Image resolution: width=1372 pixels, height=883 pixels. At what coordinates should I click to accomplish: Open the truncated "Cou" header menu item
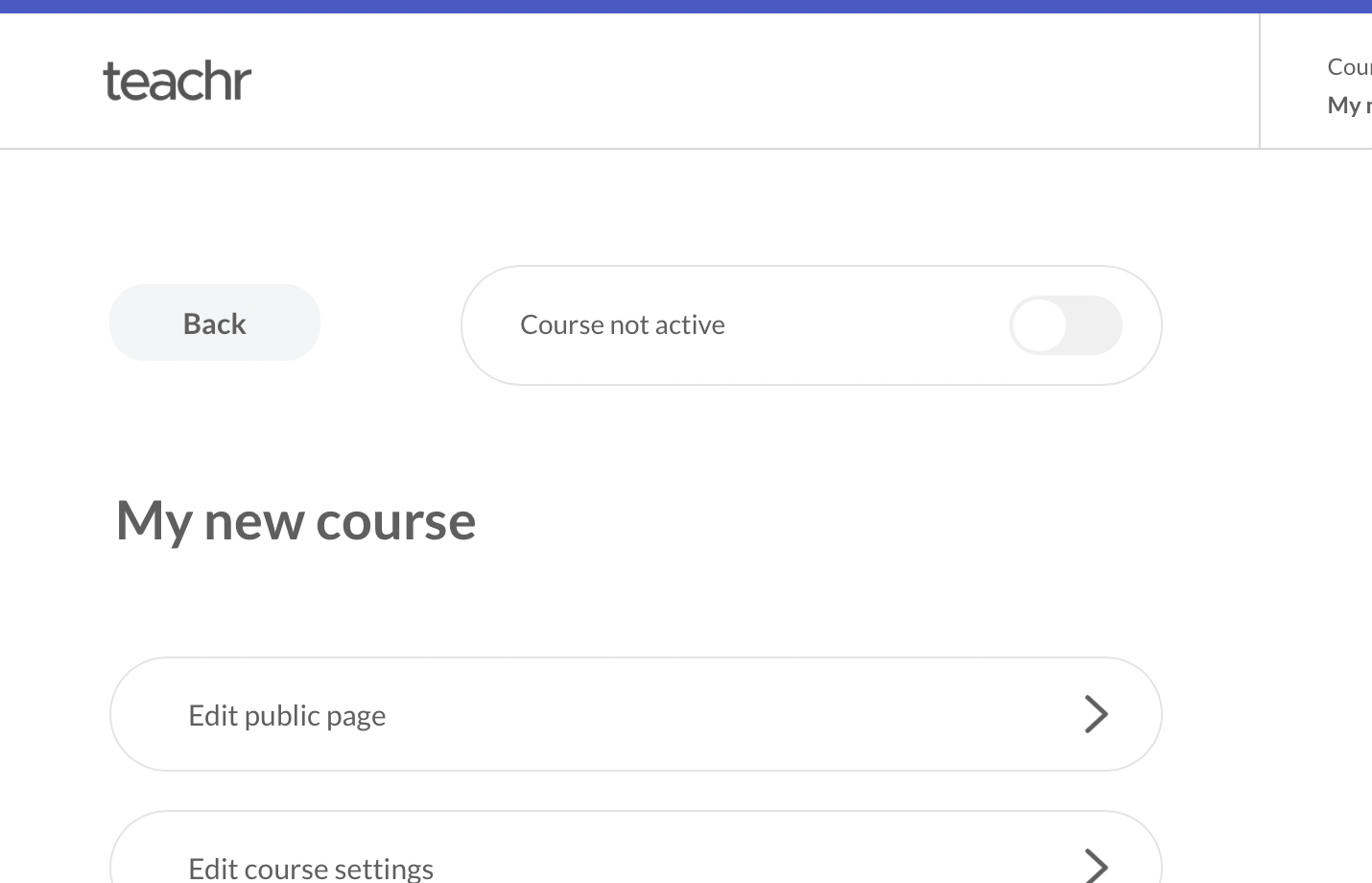(x=1348, y=67)
